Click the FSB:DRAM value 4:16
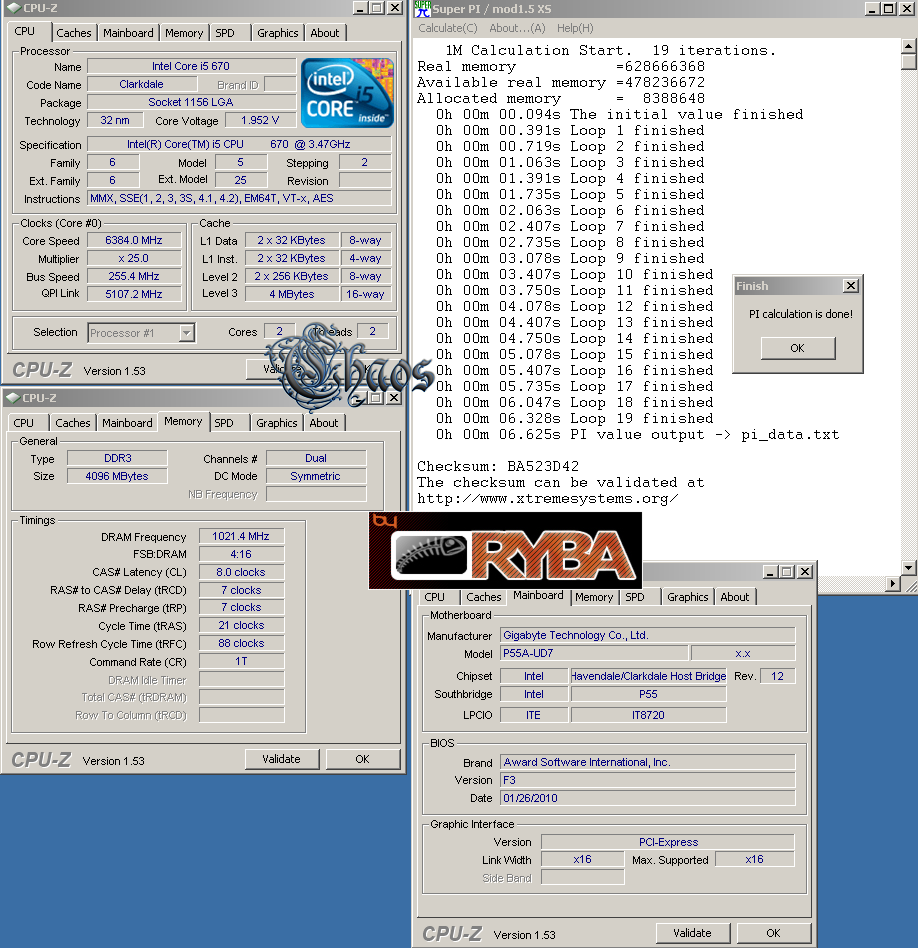Image resolution: width=918 pixels, height=948 pixels. (241, 554)
